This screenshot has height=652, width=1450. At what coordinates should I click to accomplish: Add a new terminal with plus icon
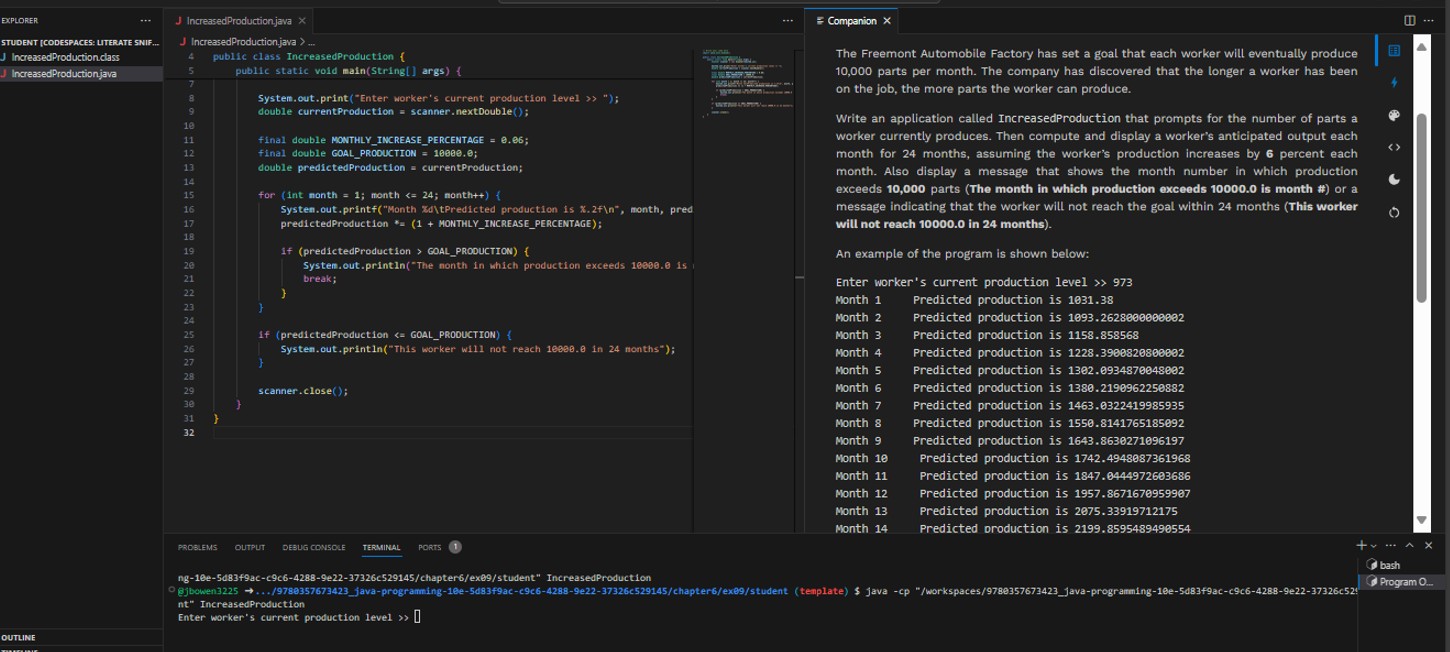(x=1361, y=545)
